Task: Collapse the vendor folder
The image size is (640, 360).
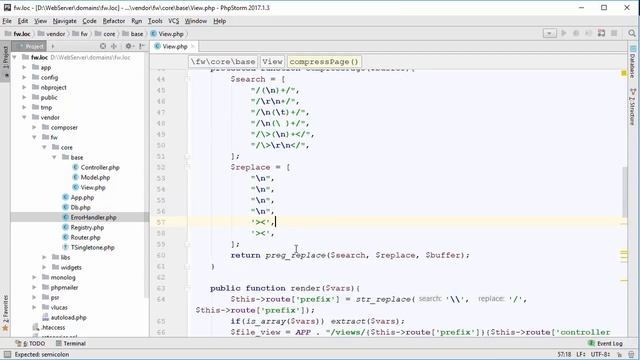Action: click(24, 117)
